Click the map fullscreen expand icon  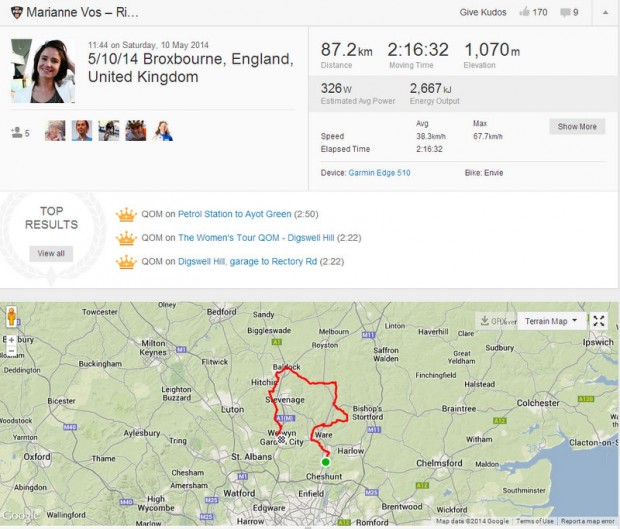click(x=598, y=321)
